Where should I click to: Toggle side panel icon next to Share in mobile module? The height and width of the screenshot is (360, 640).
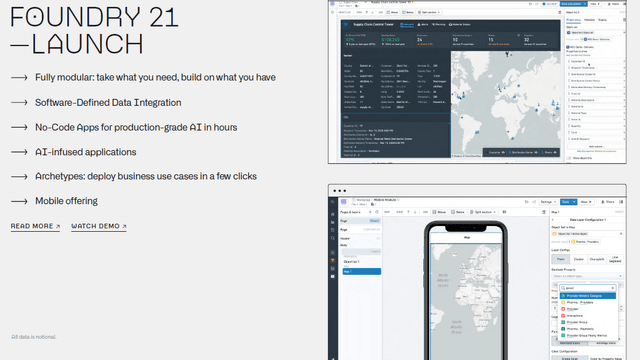click(621, 202)
